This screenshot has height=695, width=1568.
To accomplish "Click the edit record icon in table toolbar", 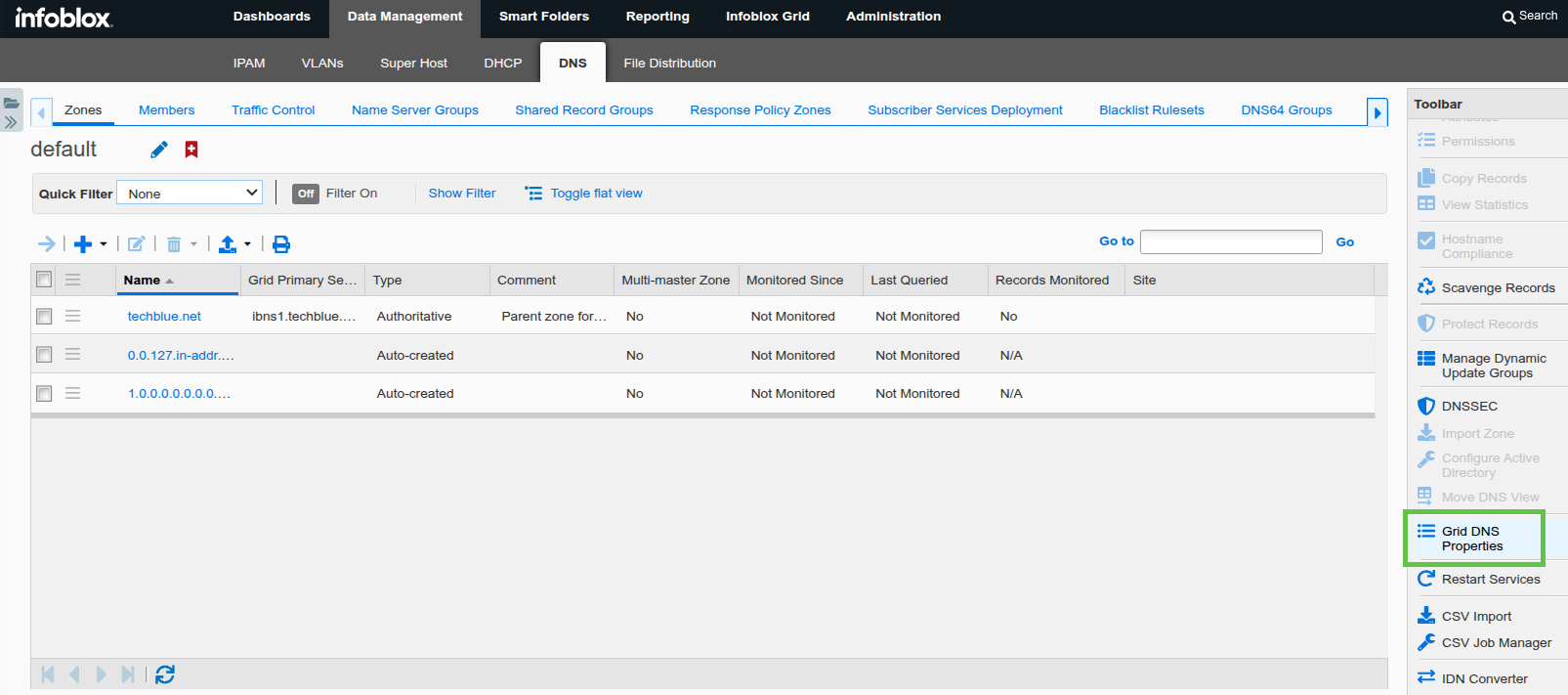I will pyautogui.click(x=137, y=244).
